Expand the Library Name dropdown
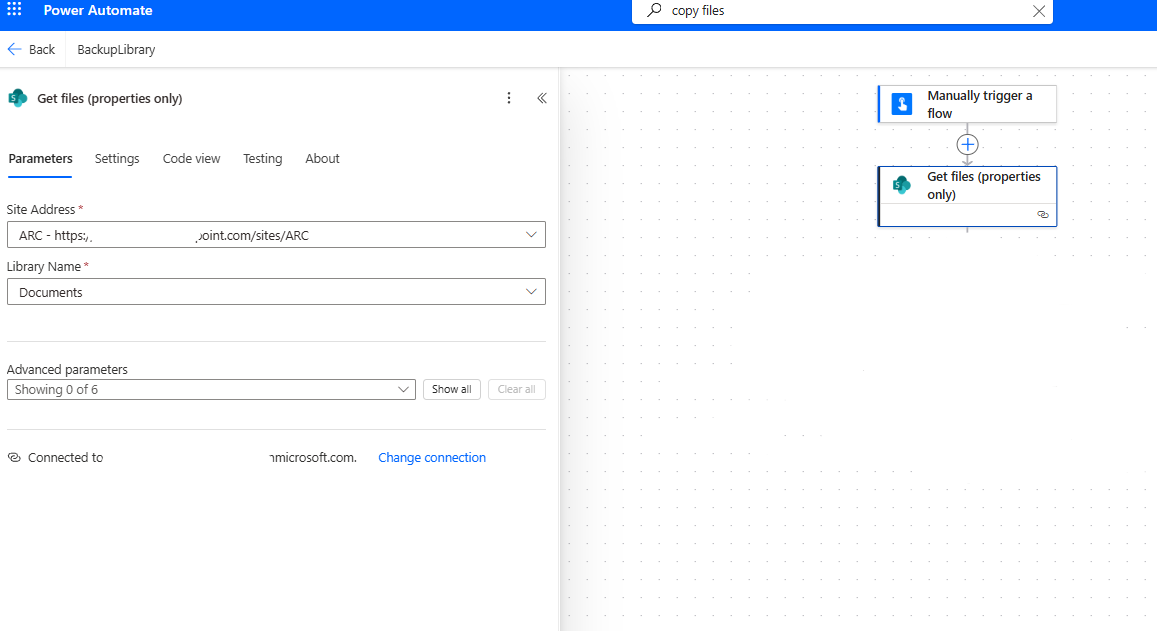The width and height of the screenshot is (1157, 631). click(x=531, y=292)
